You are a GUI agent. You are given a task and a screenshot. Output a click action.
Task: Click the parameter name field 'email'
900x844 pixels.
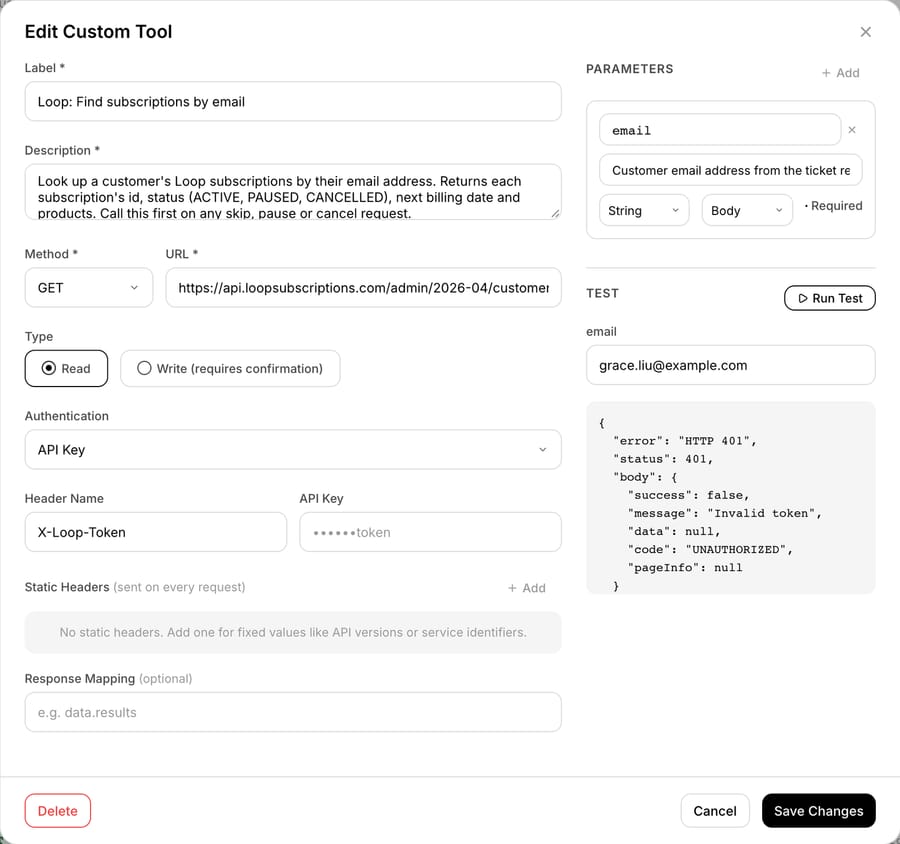[x=720, y=130]
